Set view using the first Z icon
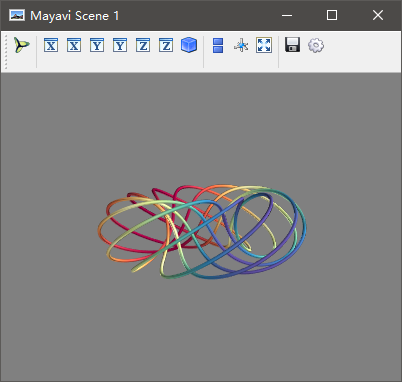 pyautogui.click(x=143, y=45)
